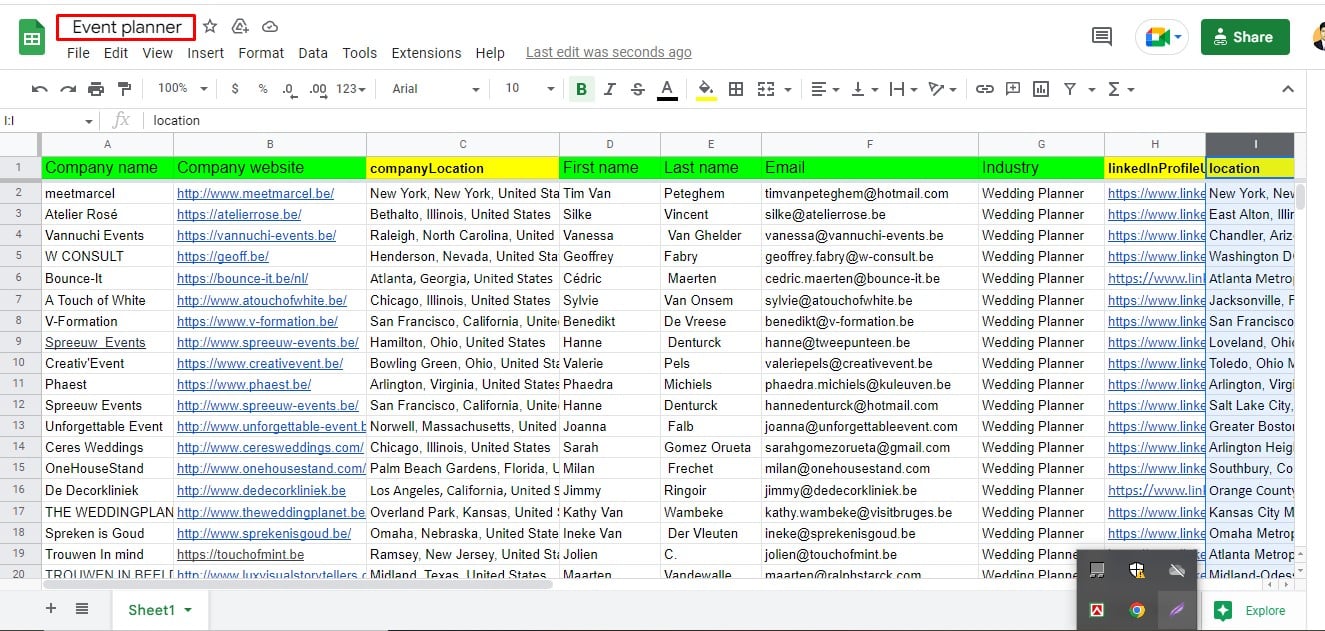1325x631 pixels.
Task: Open the fill color swatch
Action: point(704,88)
